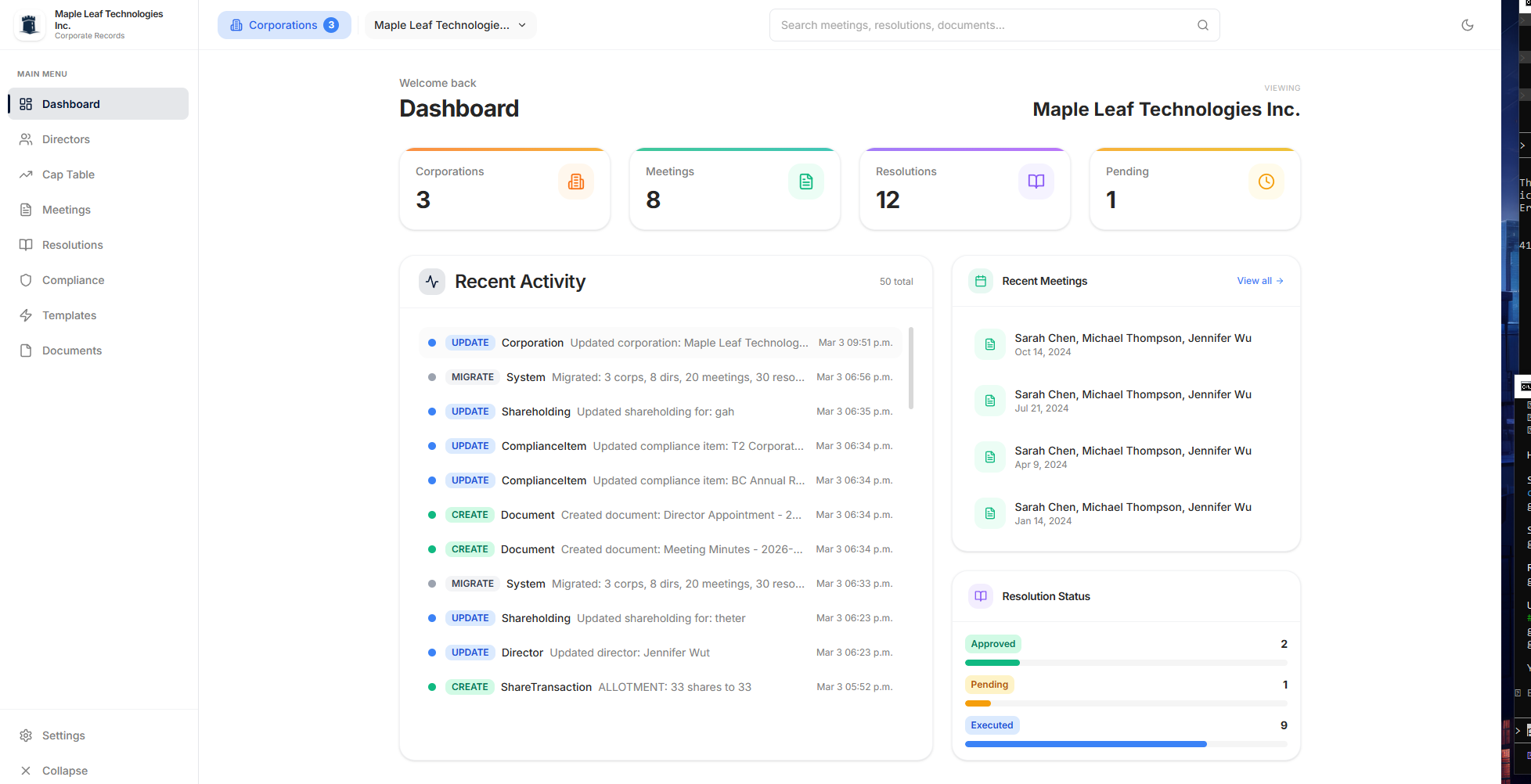Click the search meetings input field
Image resolution: width=1531 pixels, height=784 pixels.
coord(994,25)
